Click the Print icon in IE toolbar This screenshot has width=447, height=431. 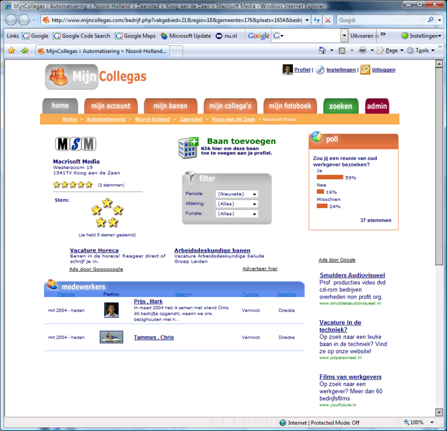pyautogui.click(x=362, y=51)
